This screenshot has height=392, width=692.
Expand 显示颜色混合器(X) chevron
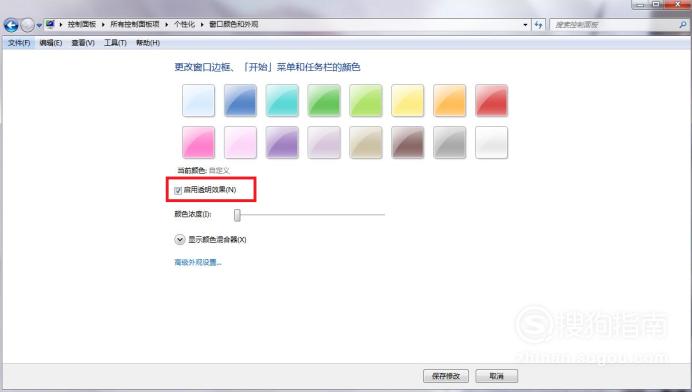[x=180, y=240]
